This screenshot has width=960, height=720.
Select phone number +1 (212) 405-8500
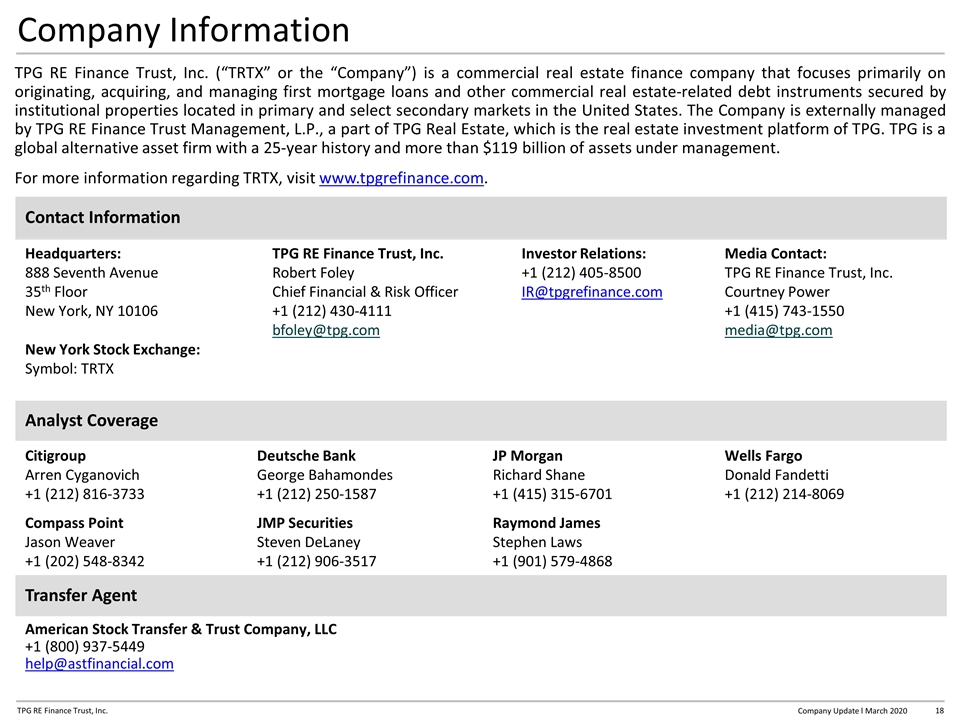click(581, 273)
